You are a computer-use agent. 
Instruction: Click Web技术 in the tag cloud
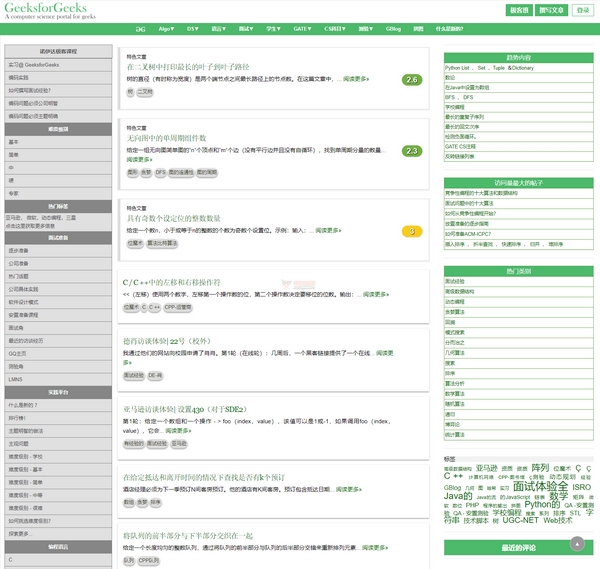(558, 520)
